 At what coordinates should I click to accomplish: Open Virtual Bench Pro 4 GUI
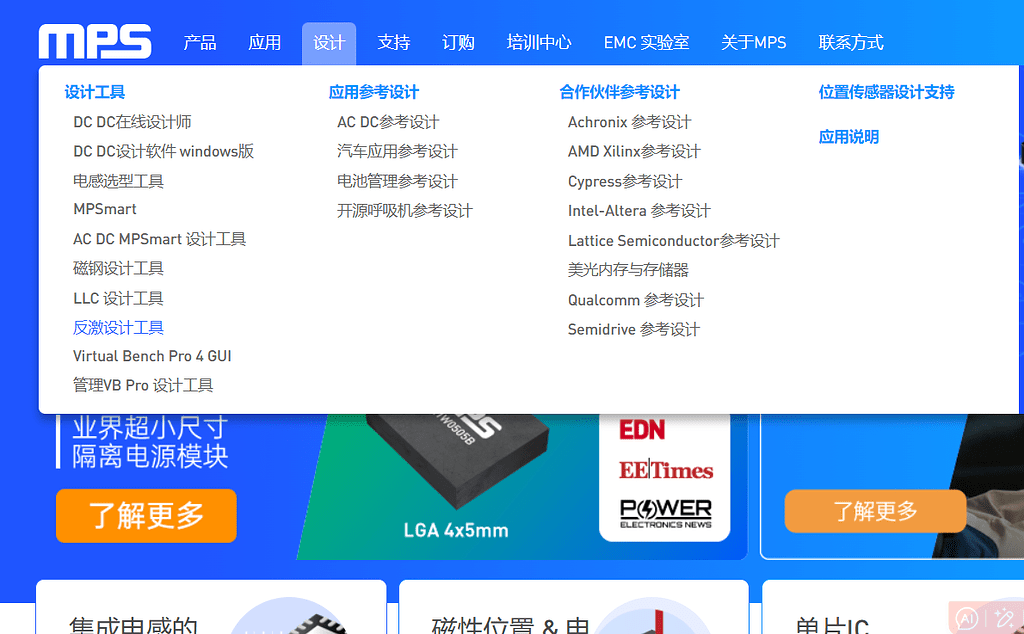tap(152, 355)
